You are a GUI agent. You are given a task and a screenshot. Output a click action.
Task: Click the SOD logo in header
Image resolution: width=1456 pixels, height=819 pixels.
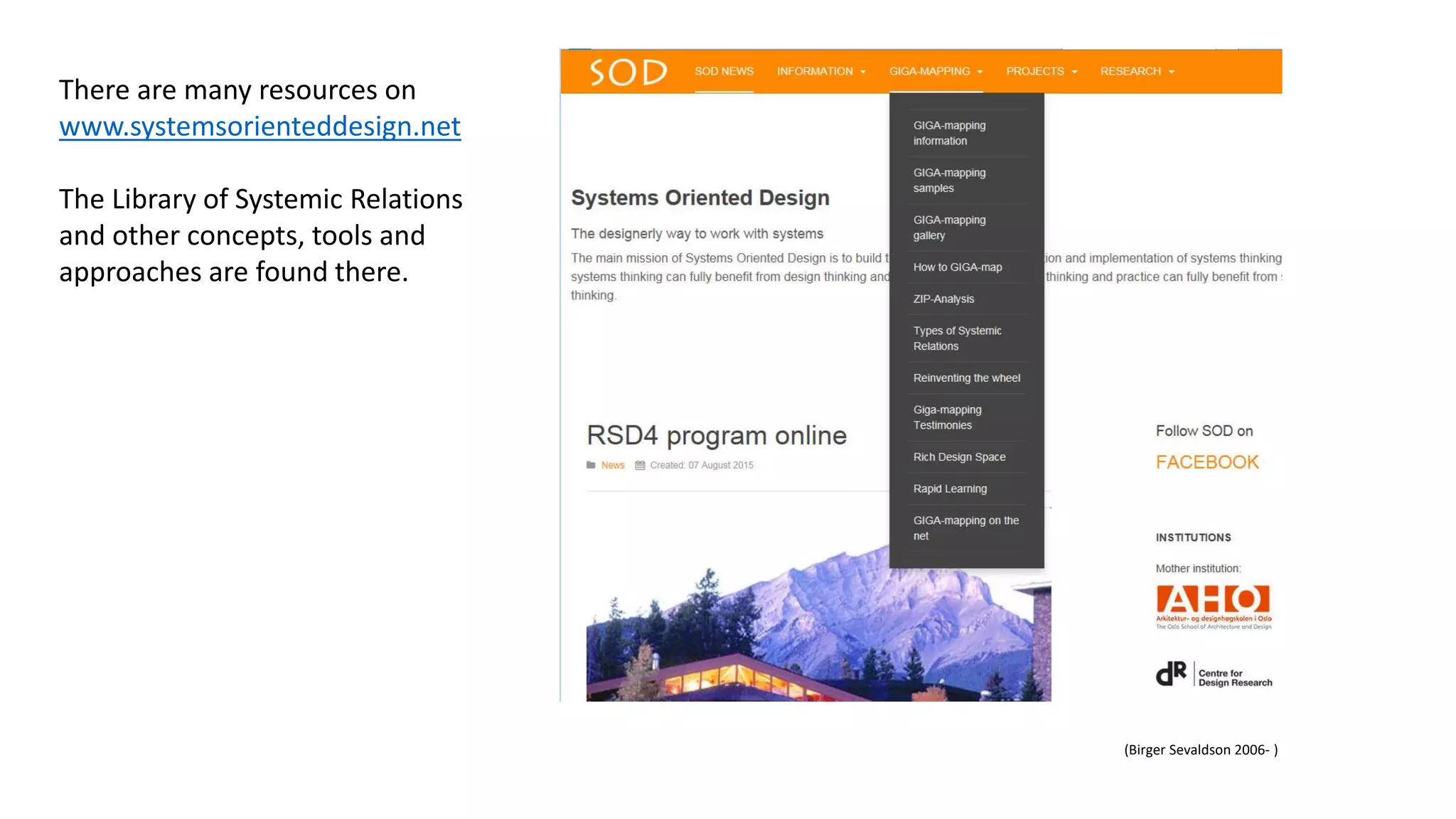click(627, 72)
